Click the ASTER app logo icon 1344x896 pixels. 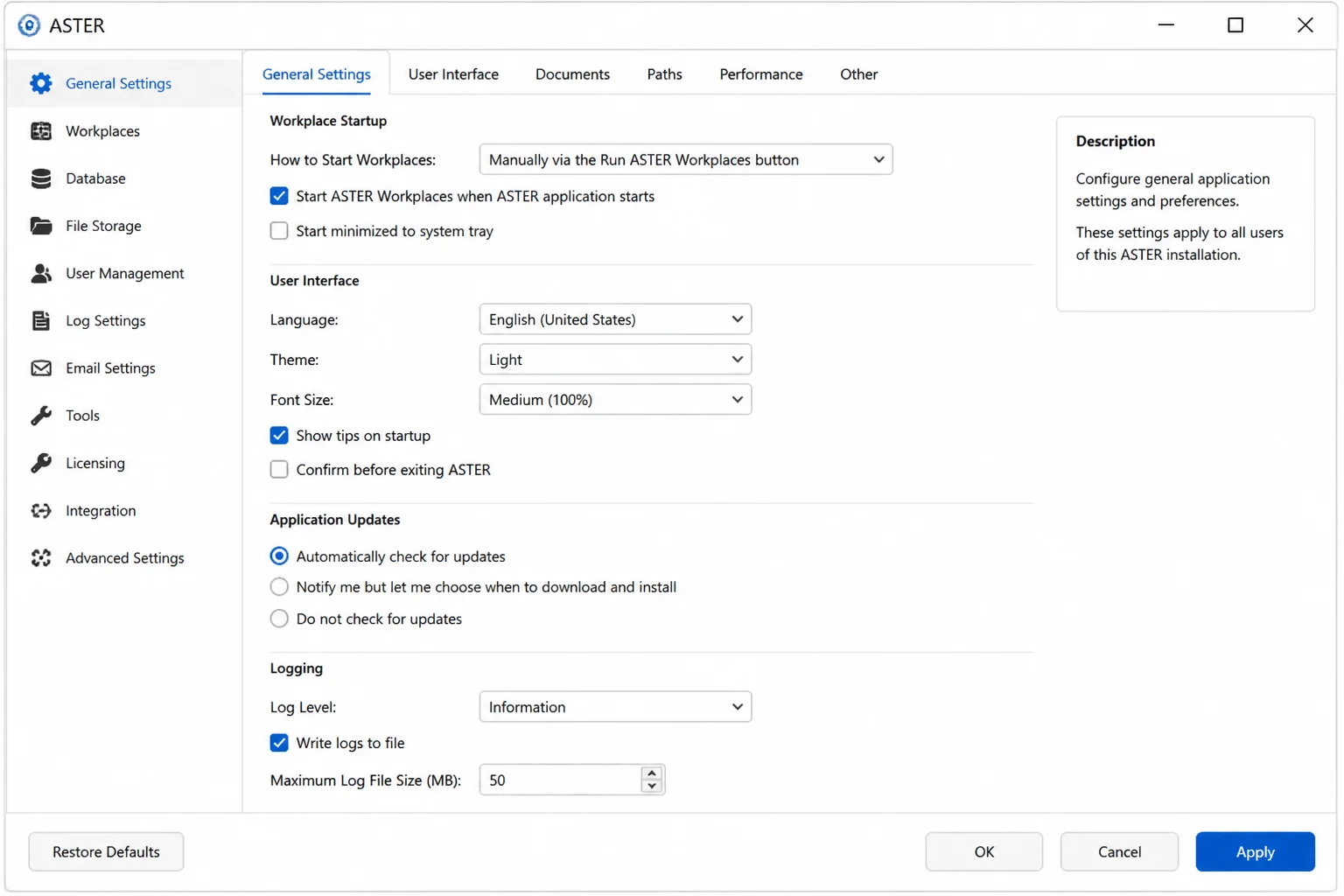point(29,25)
